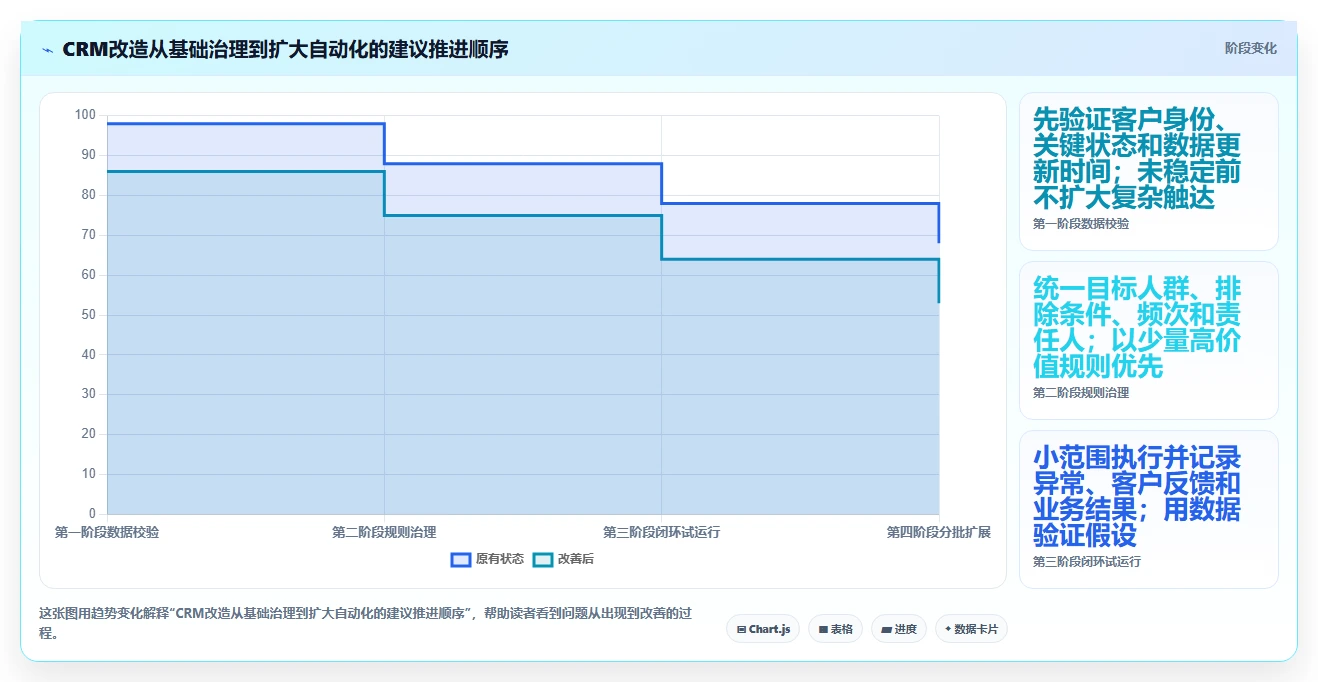Click x-axis label 第三阶段闭环试运行
Image resolution: width=1318 pixels, height=682 pixels.
pos(661,532)
